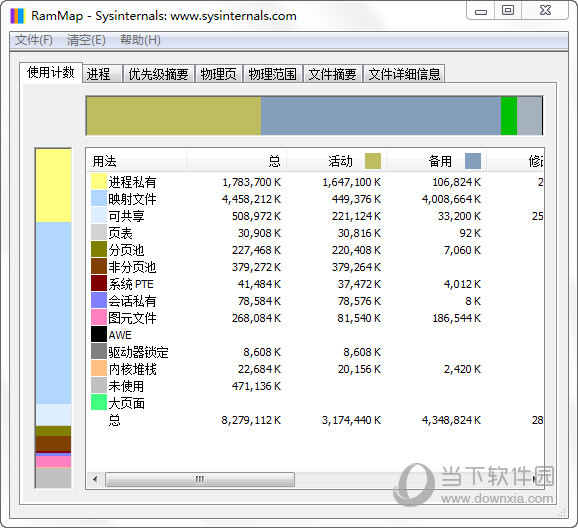The image size is (578, 528).
Task: Click the olive 分页池 color swatch
Action: (x=99, y=249)
